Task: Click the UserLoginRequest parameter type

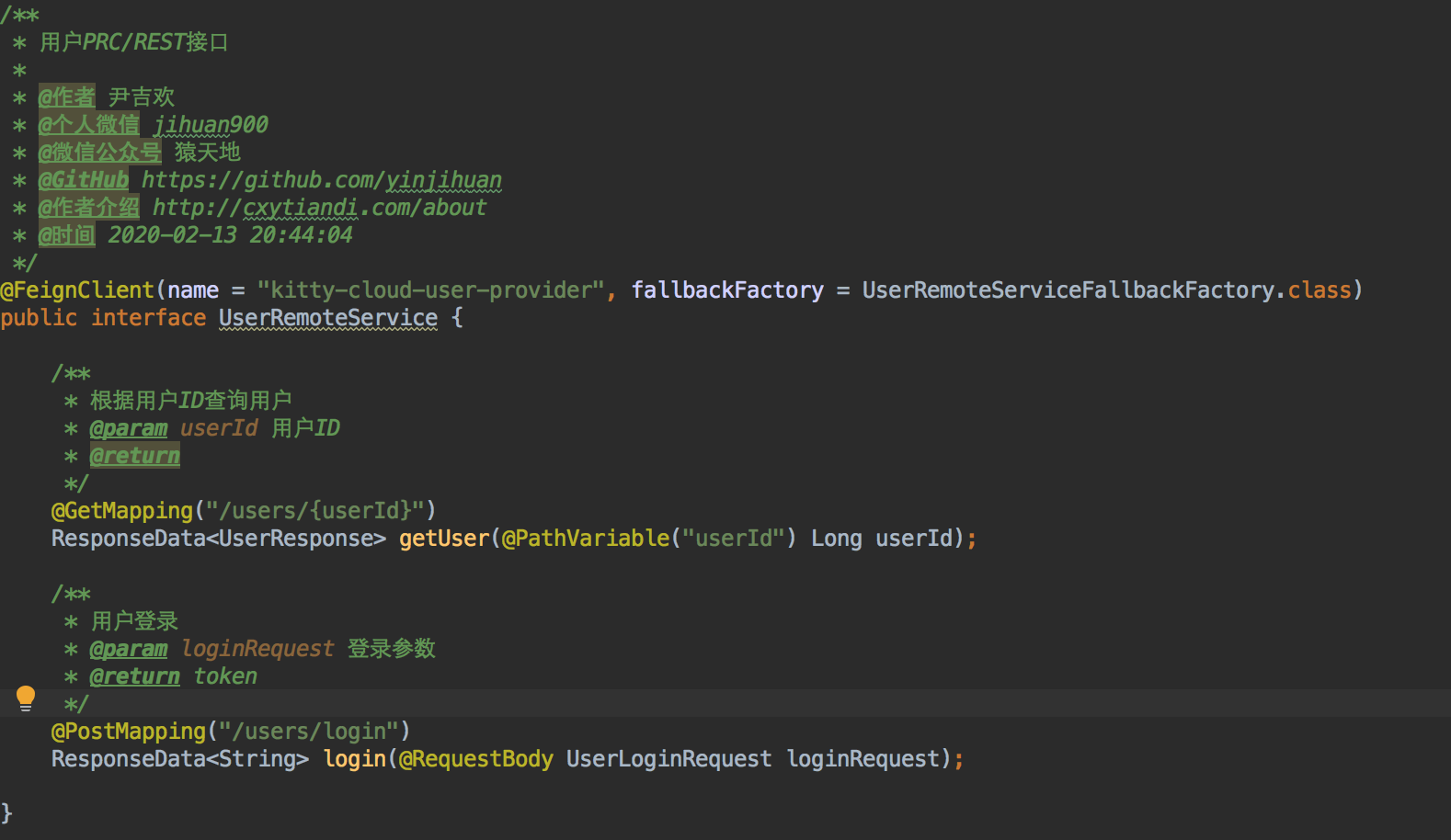Action: [668, 759]
